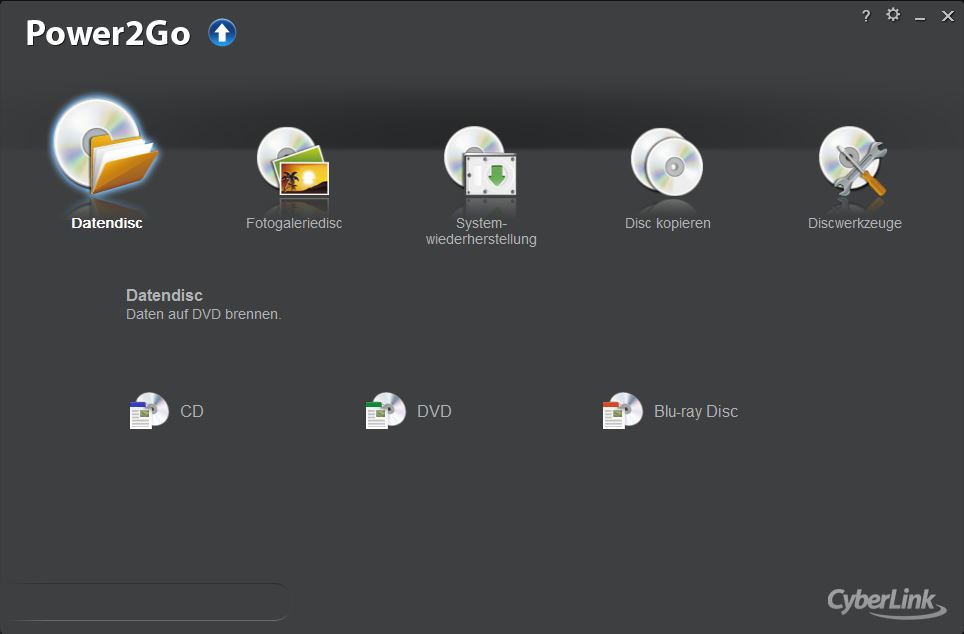Switch to the Disc kopieren category label
Screen dimensions: 964x634
click(x=668, y=223)
